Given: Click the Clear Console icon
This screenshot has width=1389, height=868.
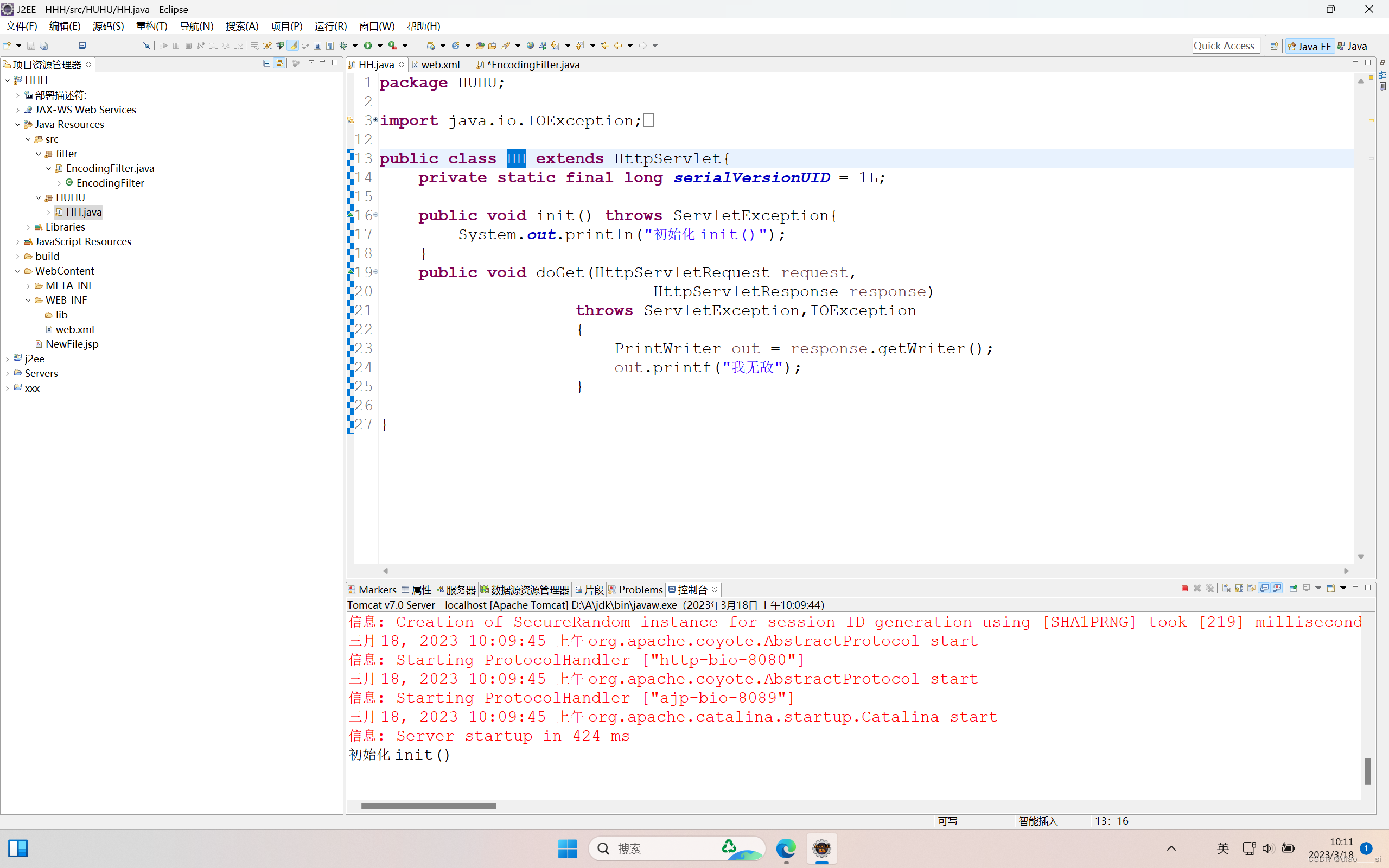Looking at the screenshot, I should pos(1226,589).
